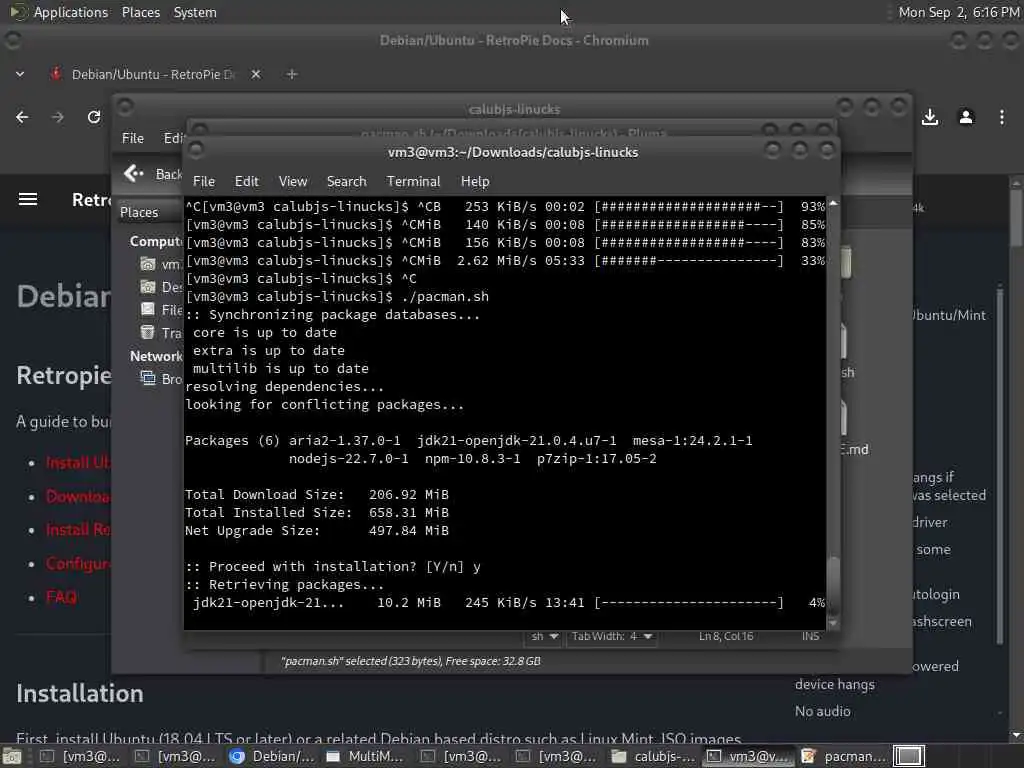Viewport: 1024px width, 768px height.
Task: Select the File System icon in sidebar
Action: [x=148, y=310]
